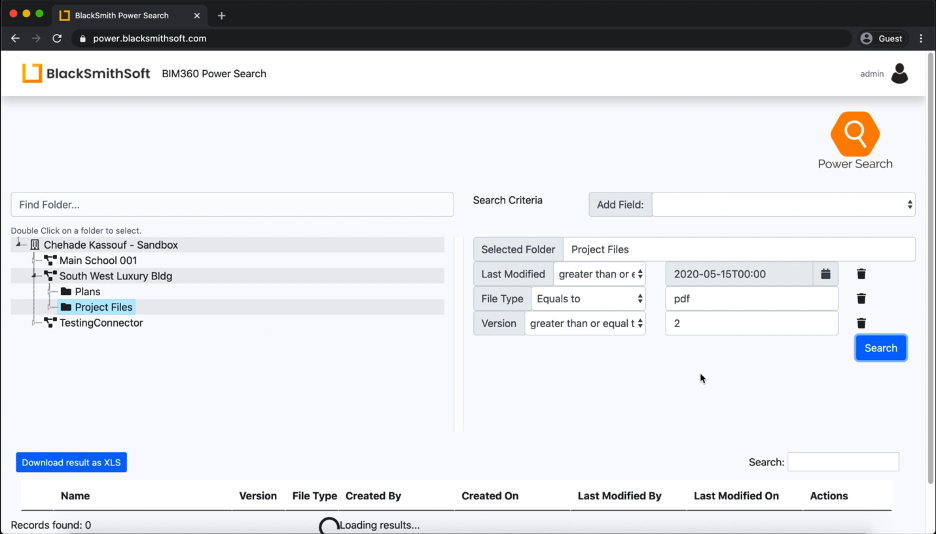936x534 pixels.
Task: Click the admin username text
Action: point(872,73)
